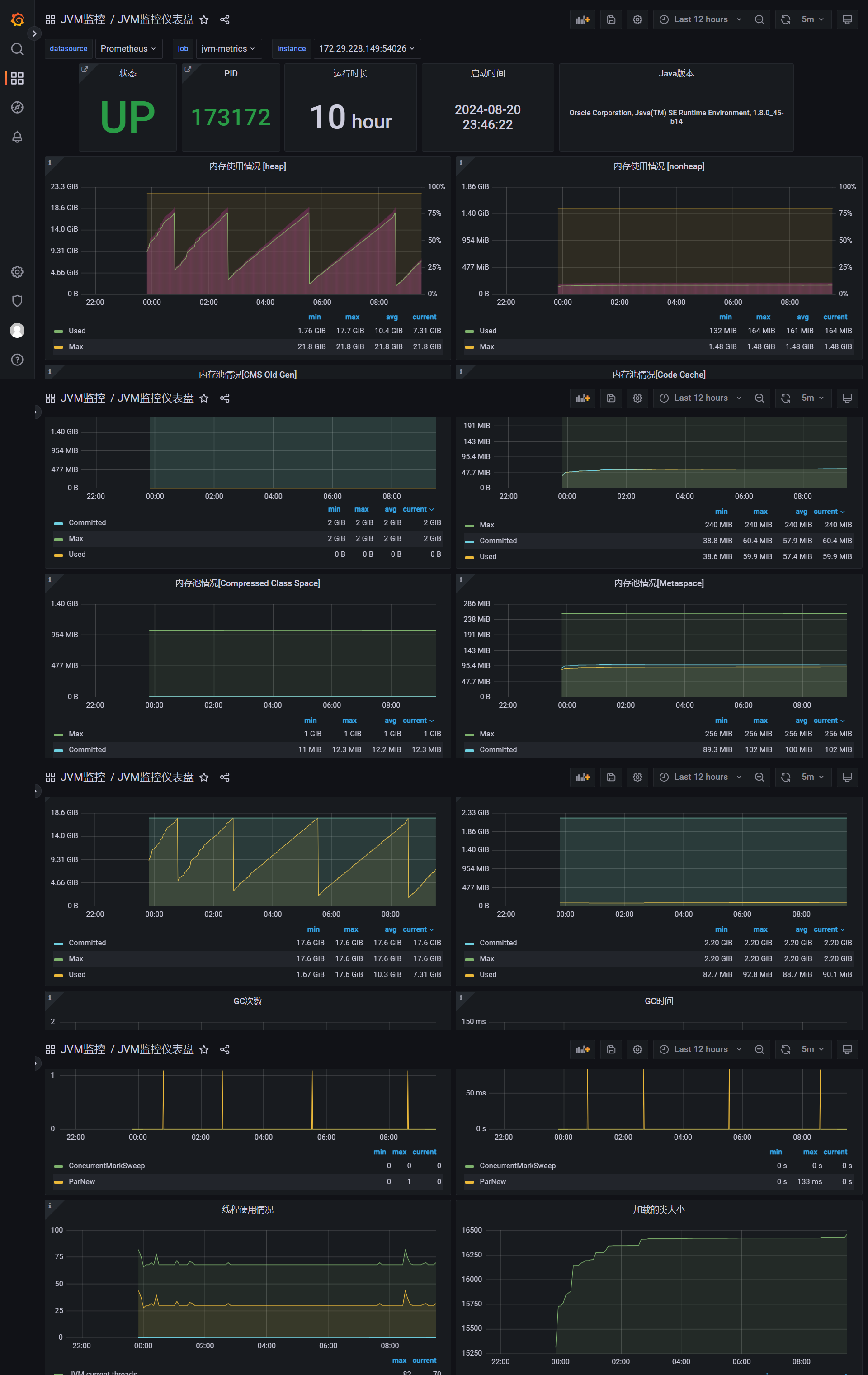This screenshot has height=1375, width=868.
Task: Open the 启动时间 panel title menu
Action: coord(487,73)
